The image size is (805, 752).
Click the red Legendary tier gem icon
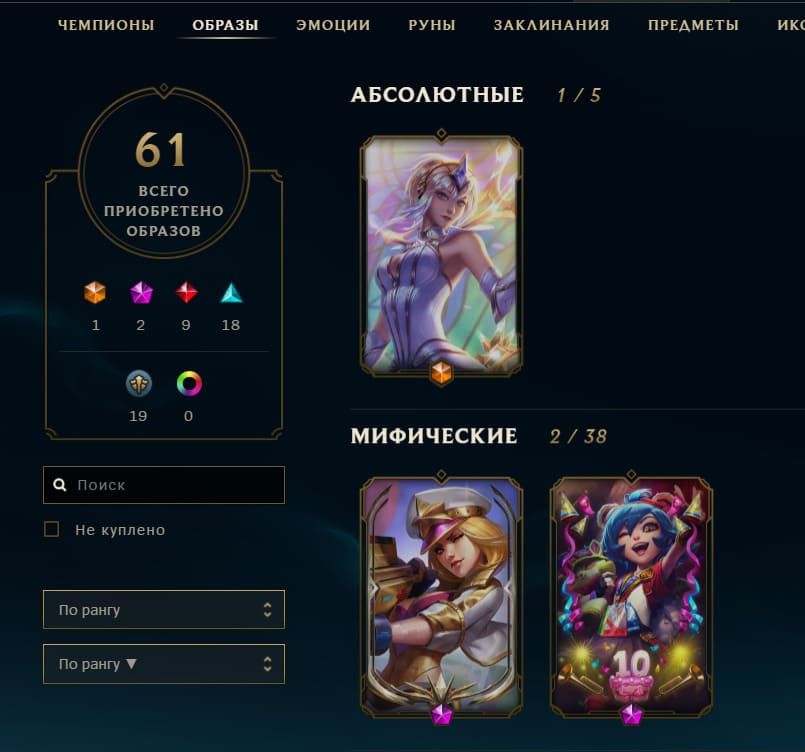coord(186,293)
